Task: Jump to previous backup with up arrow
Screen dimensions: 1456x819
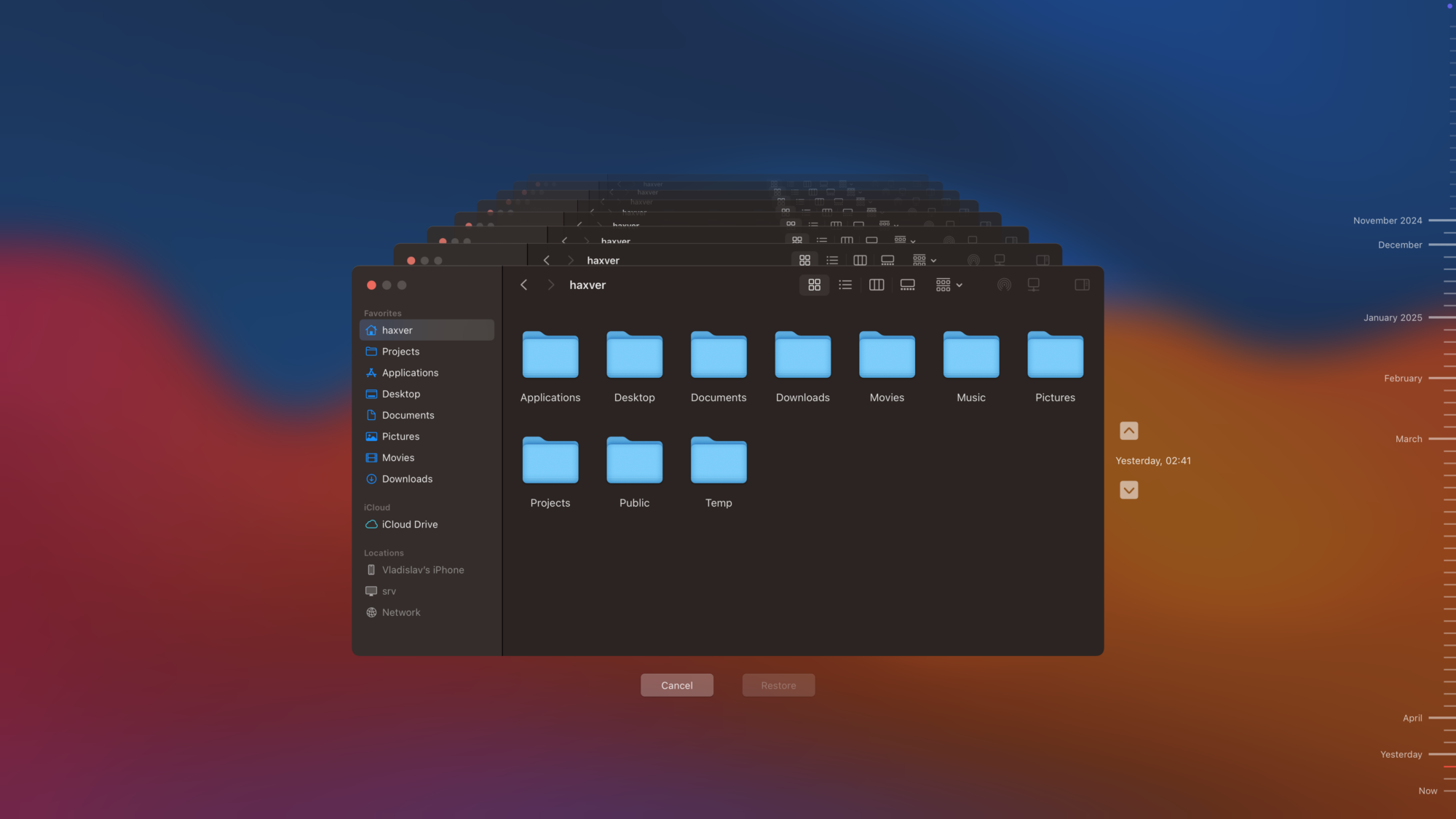Action: pyautogui.click(x=1128, y=430)
